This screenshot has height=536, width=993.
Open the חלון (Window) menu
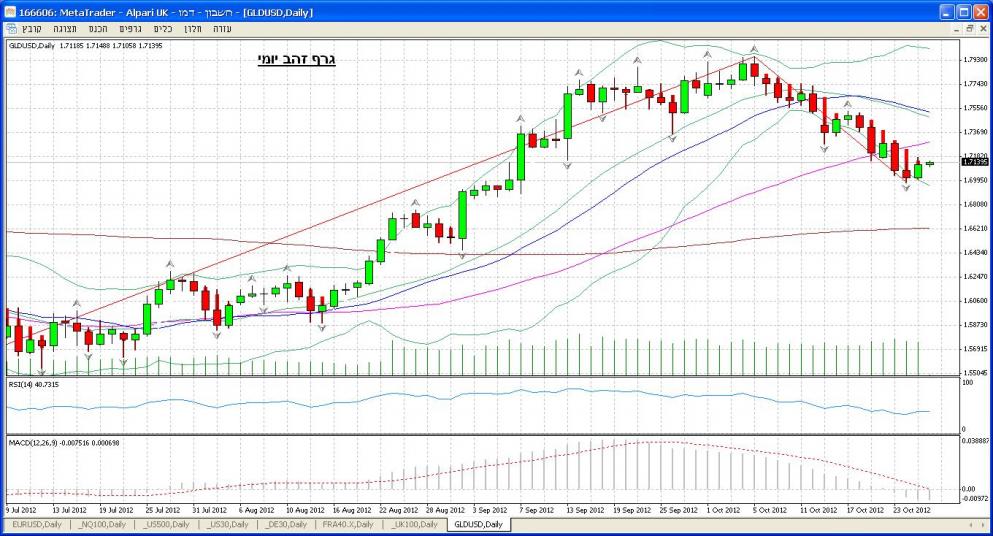pos(193,28)
